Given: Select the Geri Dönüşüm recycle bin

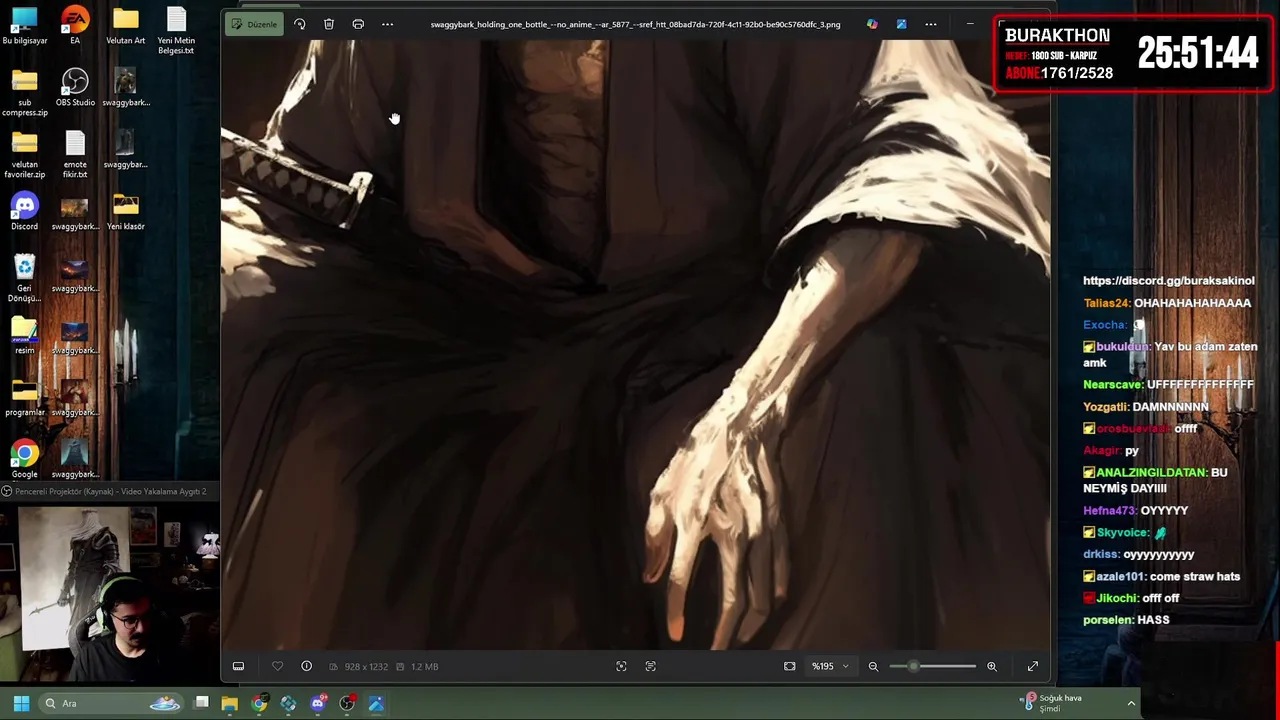Looking at the screenshot, I should coord(25,278).
